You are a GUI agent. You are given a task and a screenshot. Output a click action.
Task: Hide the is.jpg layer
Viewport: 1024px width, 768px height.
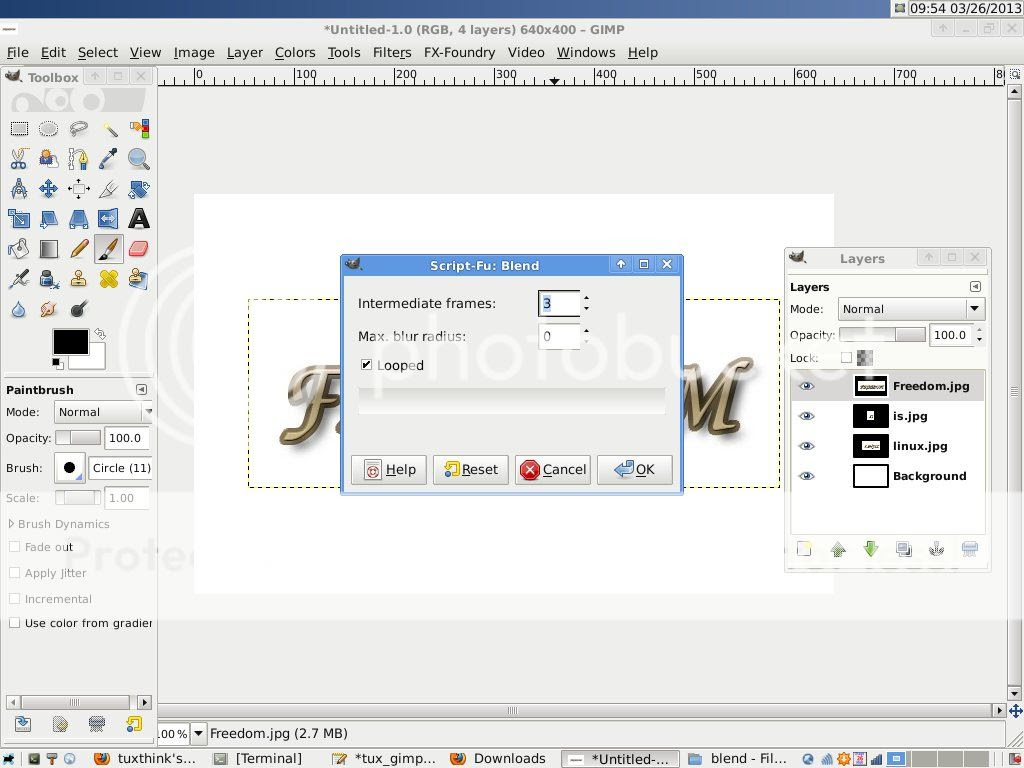point(807,416)
